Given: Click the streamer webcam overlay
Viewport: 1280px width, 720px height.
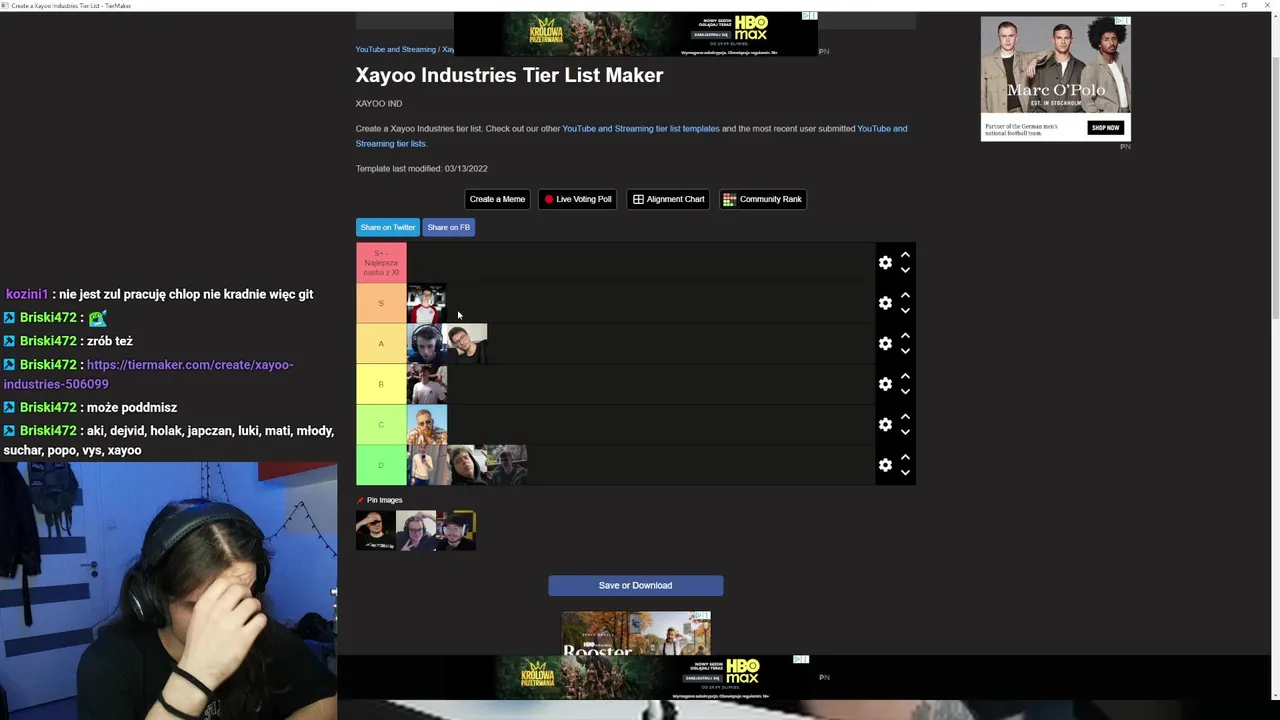Looking at the screenshot, I should point(168,591).
